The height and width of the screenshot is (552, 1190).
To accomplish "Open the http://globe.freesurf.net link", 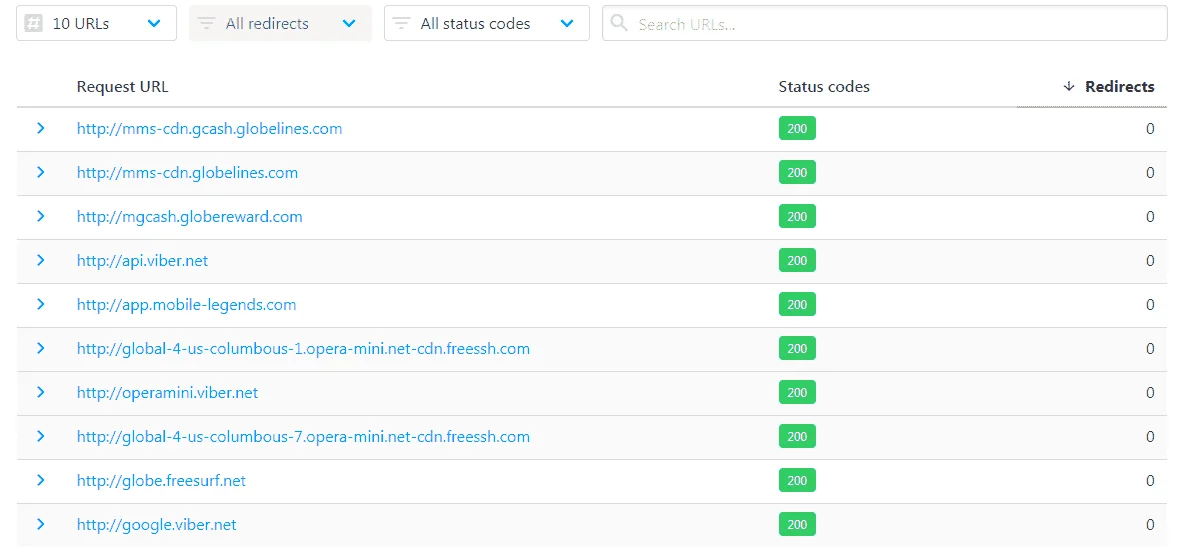I will (162, 481).
